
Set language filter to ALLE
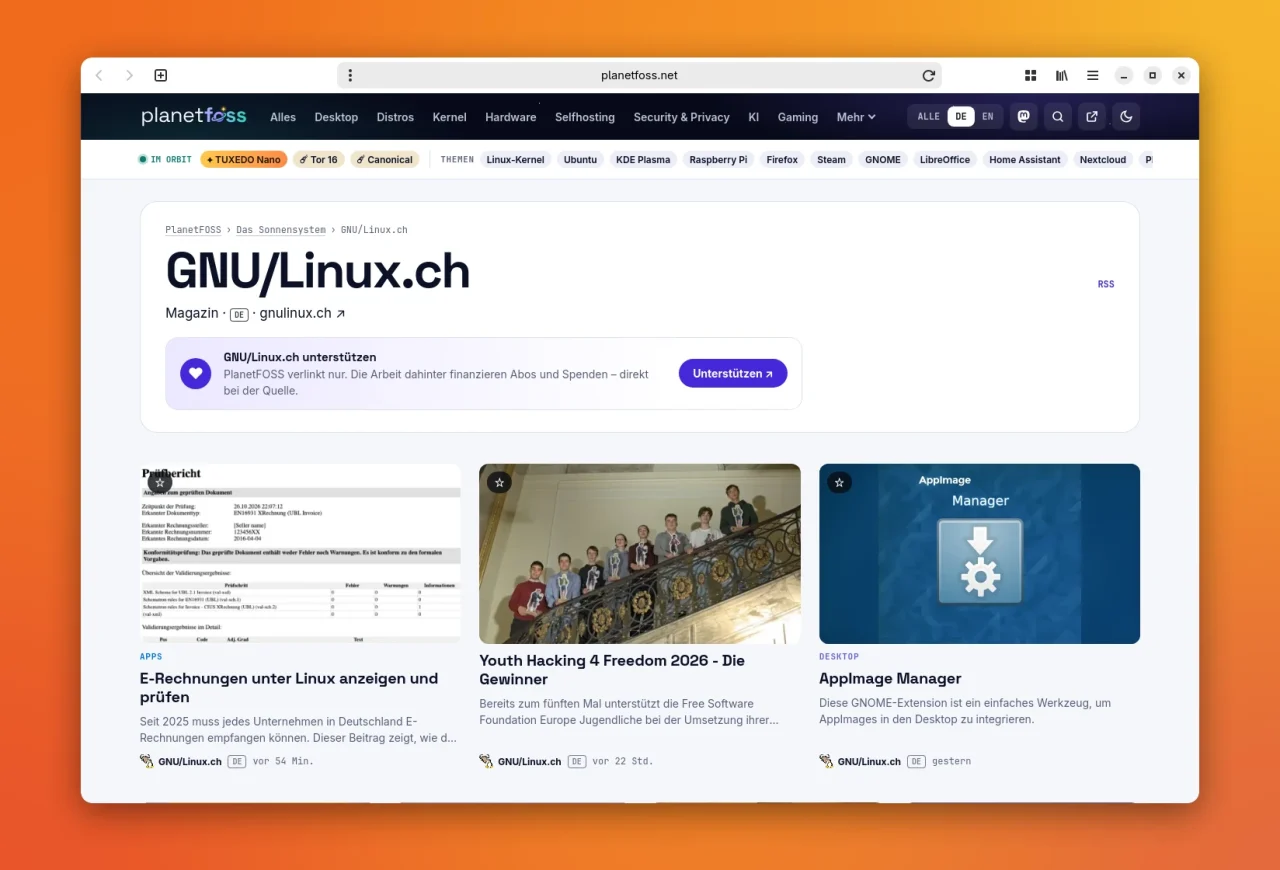pyautogui.click(x=929, y=117)
